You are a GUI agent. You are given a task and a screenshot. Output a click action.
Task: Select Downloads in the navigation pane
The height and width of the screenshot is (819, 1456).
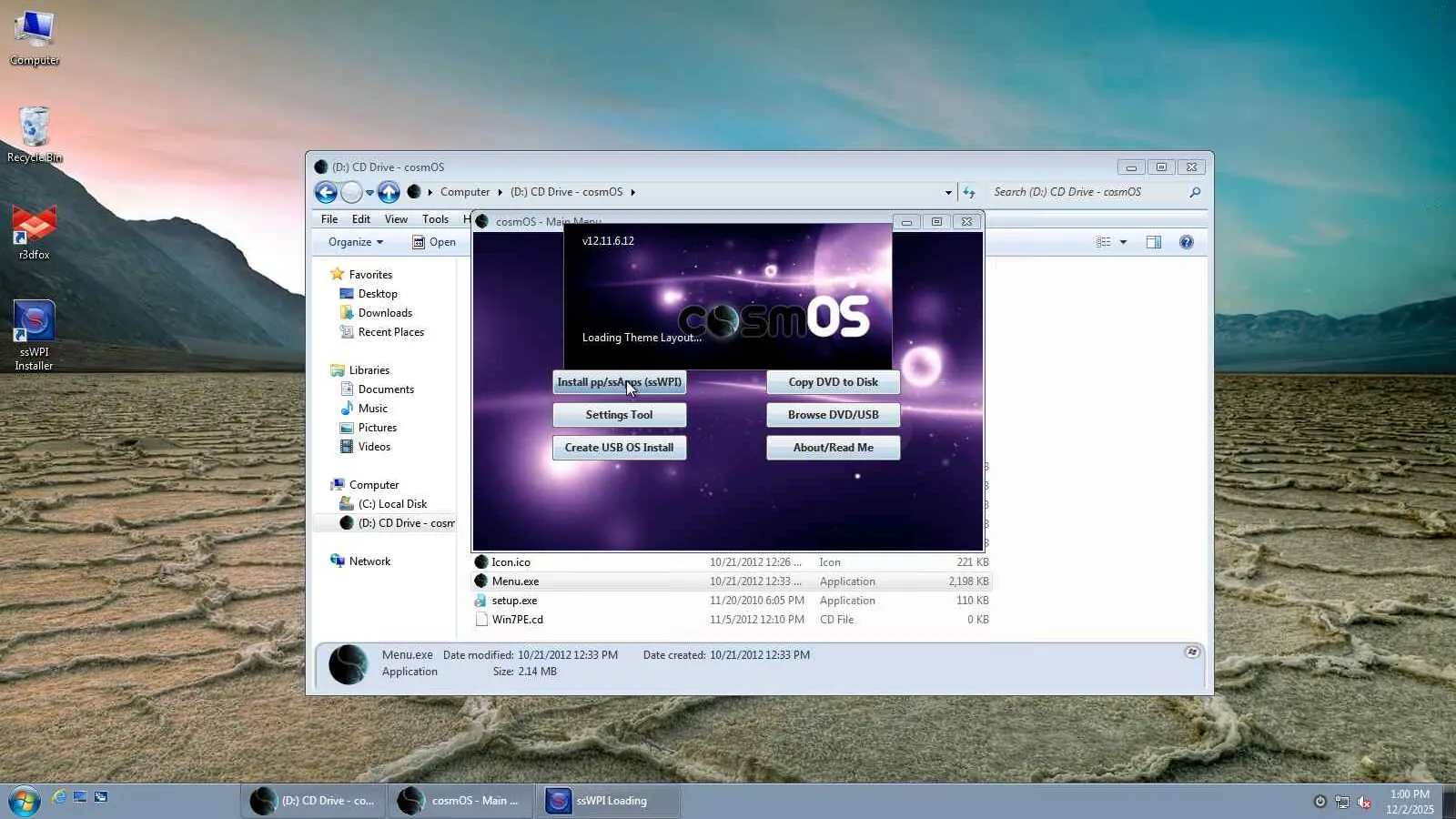point(376,313)
